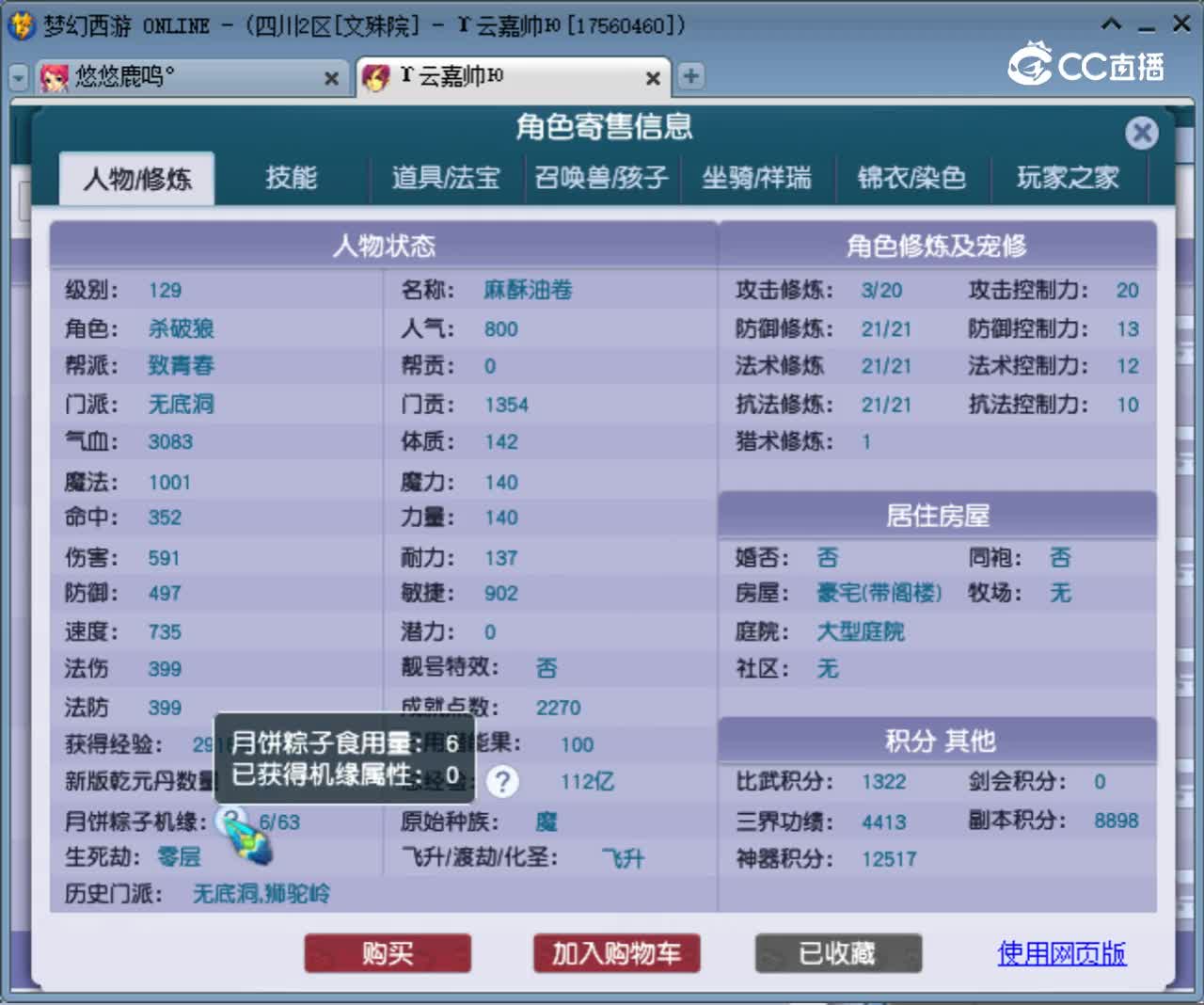Click the 气血 value 3083
The width and height of the screenshot is (1204, 1005).
click(170, 442)
